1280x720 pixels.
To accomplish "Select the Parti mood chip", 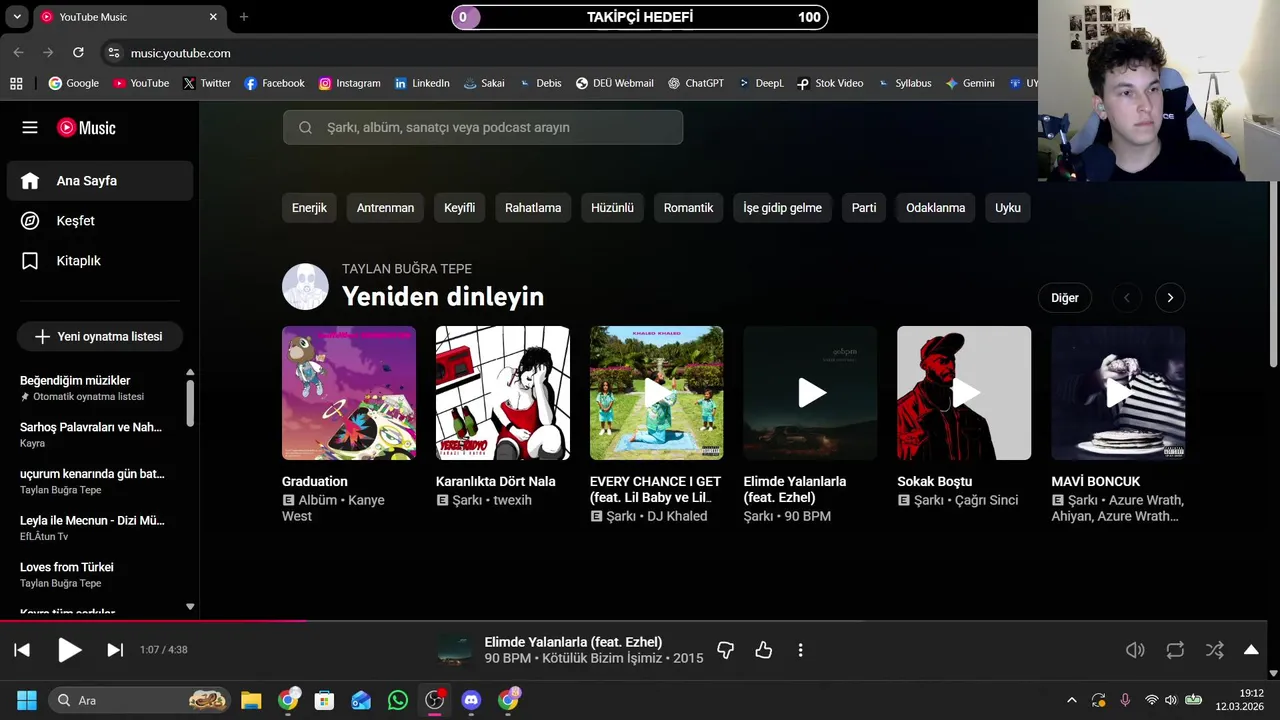I will (864, 208).
